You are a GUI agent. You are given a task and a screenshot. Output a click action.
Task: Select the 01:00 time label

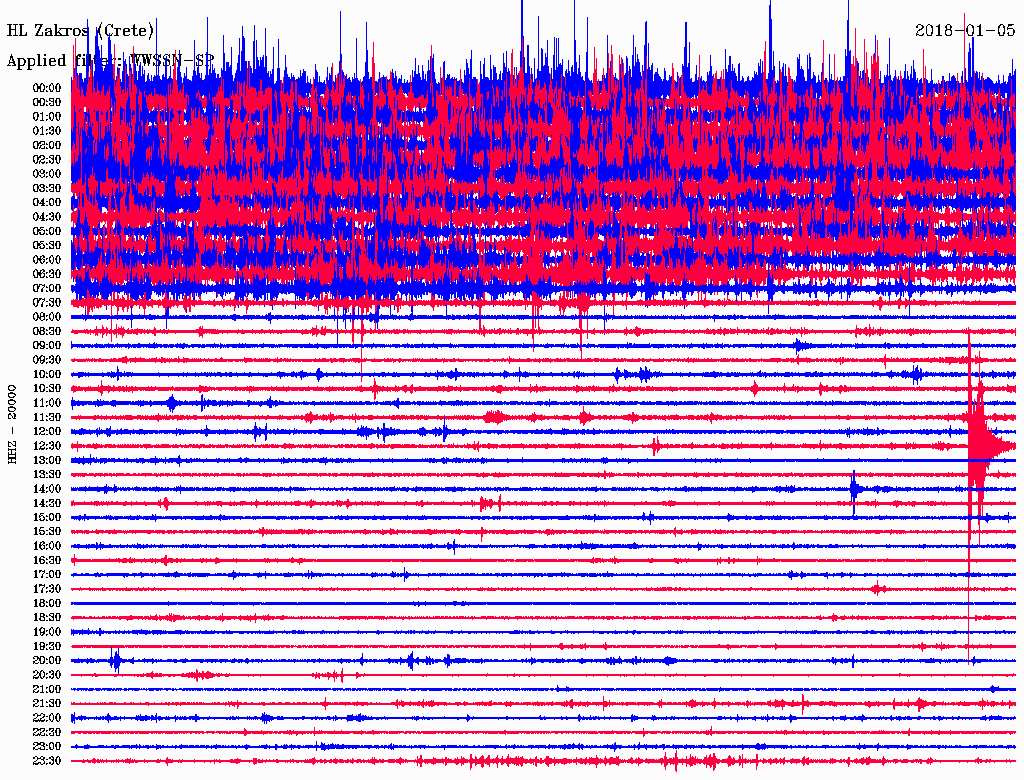point(47,117)
